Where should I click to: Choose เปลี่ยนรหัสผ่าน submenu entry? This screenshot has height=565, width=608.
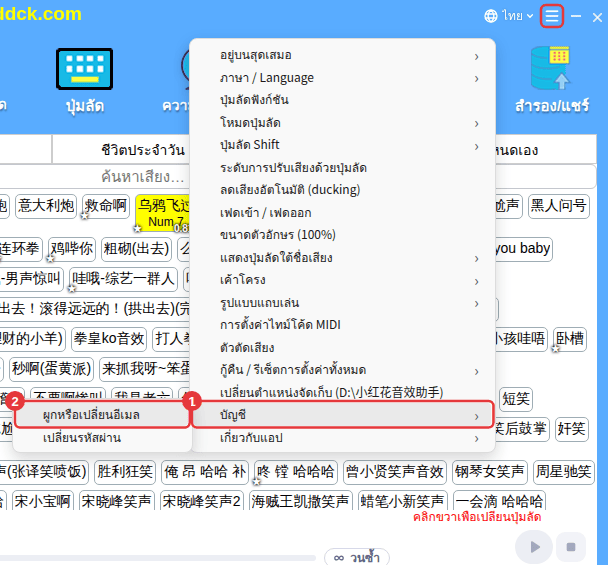[x=102, y=438]
